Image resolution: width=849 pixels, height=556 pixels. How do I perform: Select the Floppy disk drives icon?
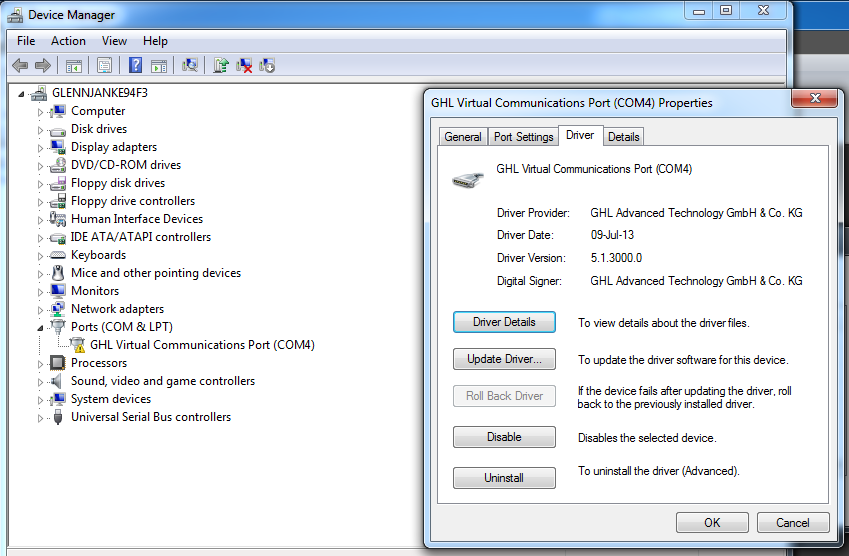(57, 184)
